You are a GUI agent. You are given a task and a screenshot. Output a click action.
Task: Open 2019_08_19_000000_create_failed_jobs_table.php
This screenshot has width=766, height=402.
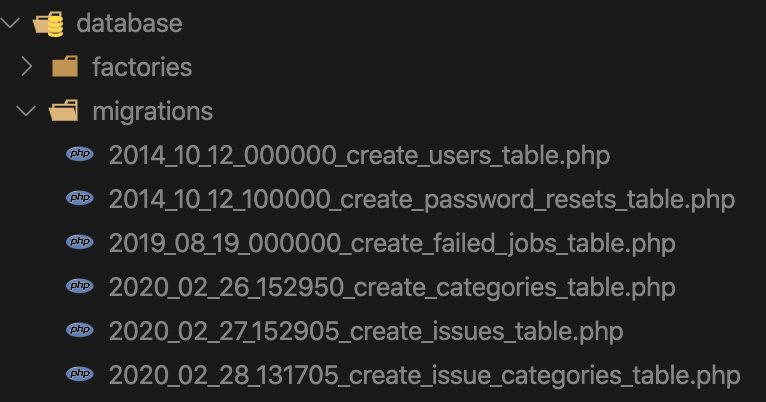392,243
